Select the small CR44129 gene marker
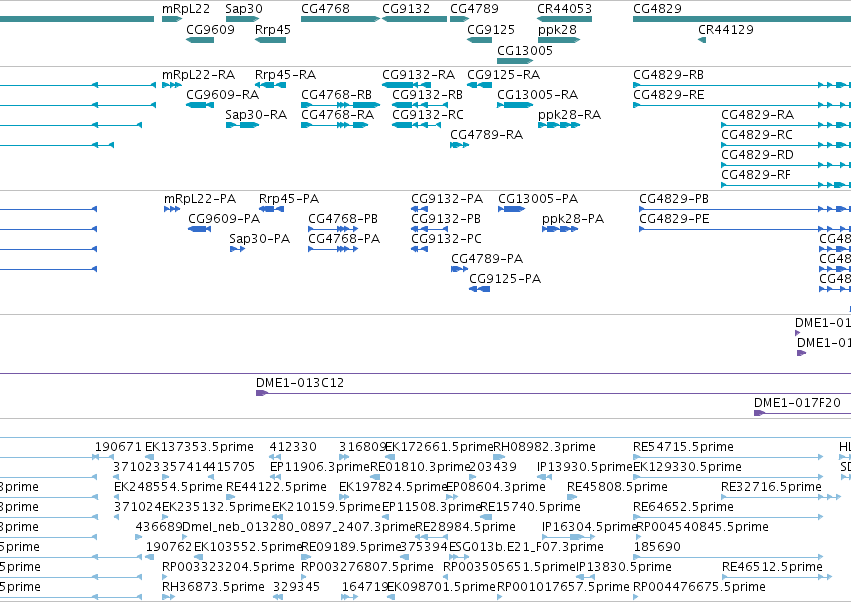Screen dimensions: 851x602 [702, 40]
